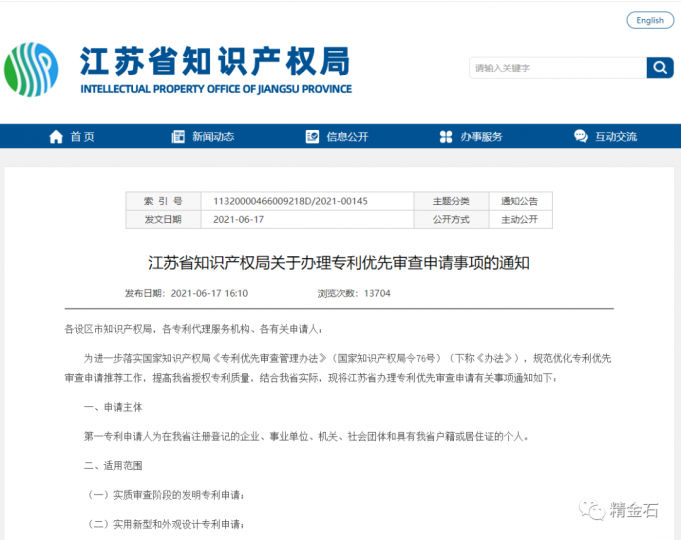Click the 主题分类 table label
Image resolution: width=681 pixels, height=540 pixels.
(451, 201)
